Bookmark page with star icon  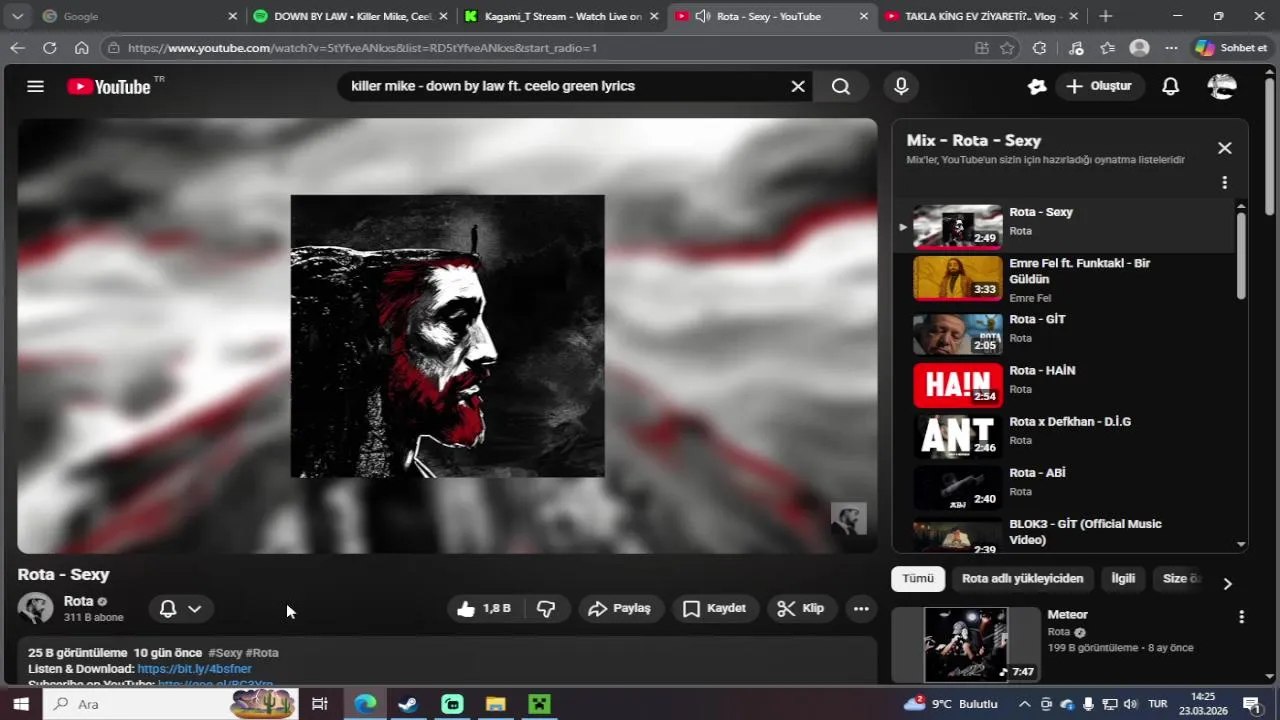[1007, 48]
